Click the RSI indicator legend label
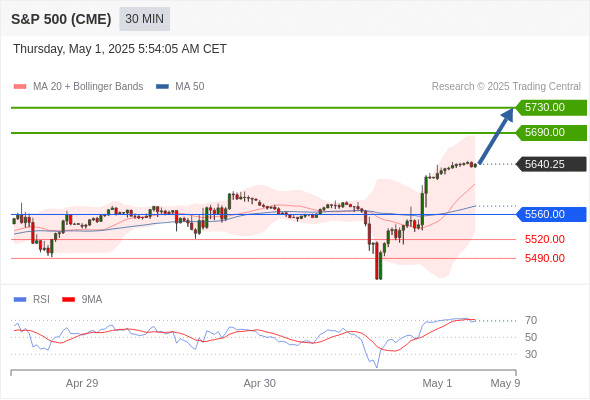 (x=41, y=300)
